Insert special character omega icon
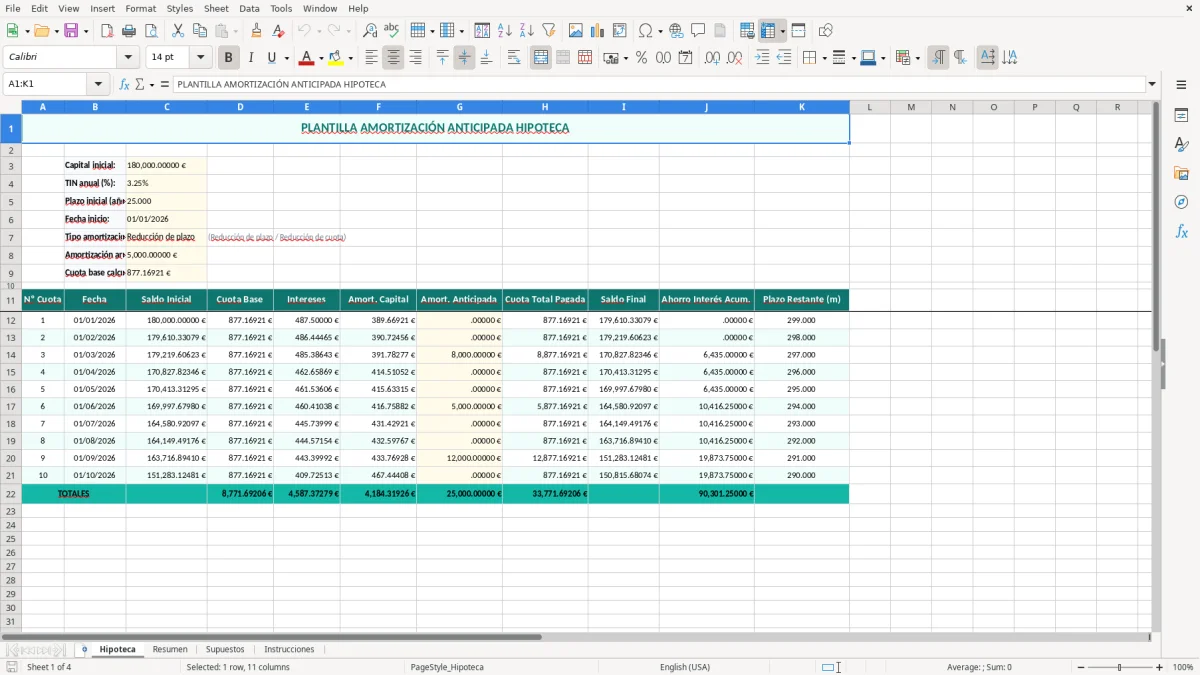The height and width of the screenshot is (675, 1200). coord(645,31)
